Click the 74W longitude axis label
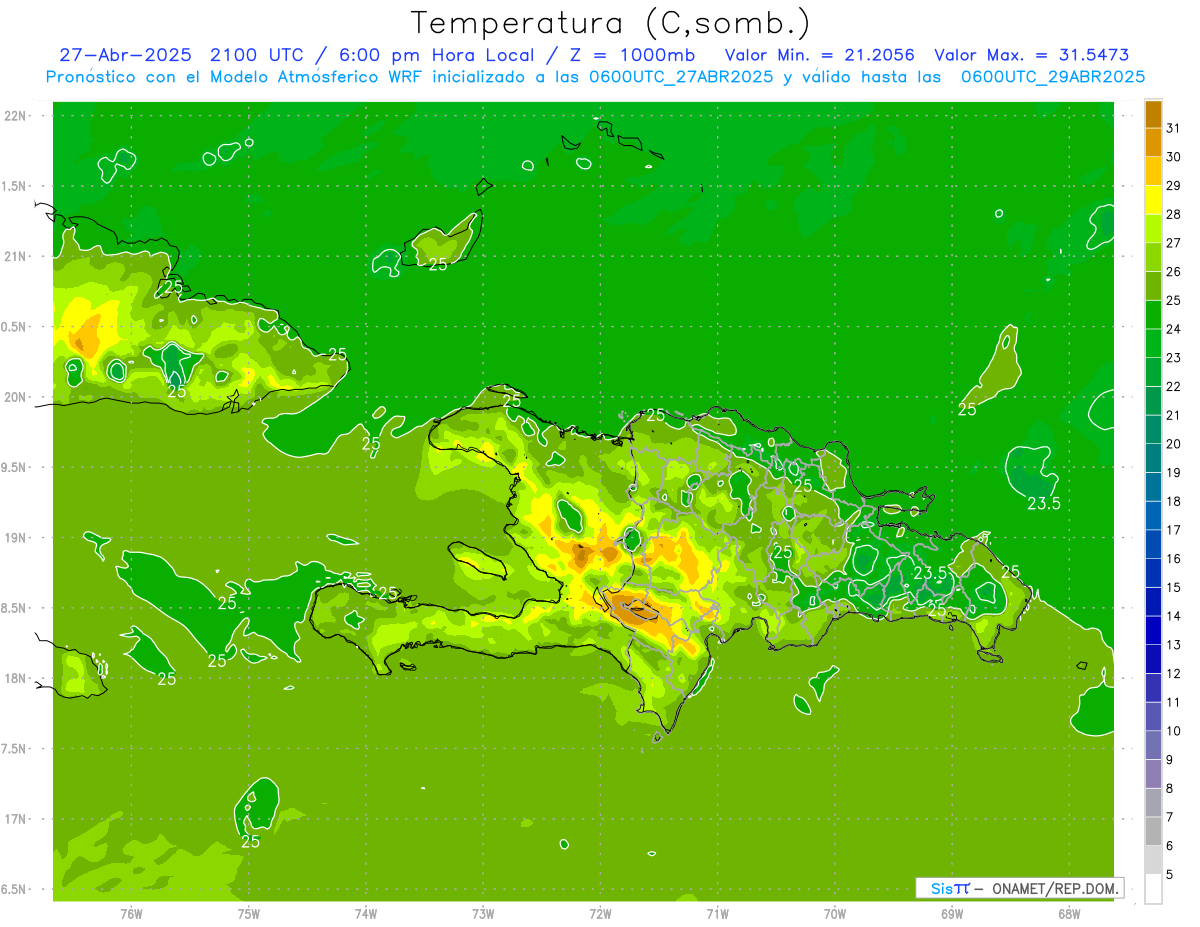Viewport: 1200px width, 927px height. (366, 914)
